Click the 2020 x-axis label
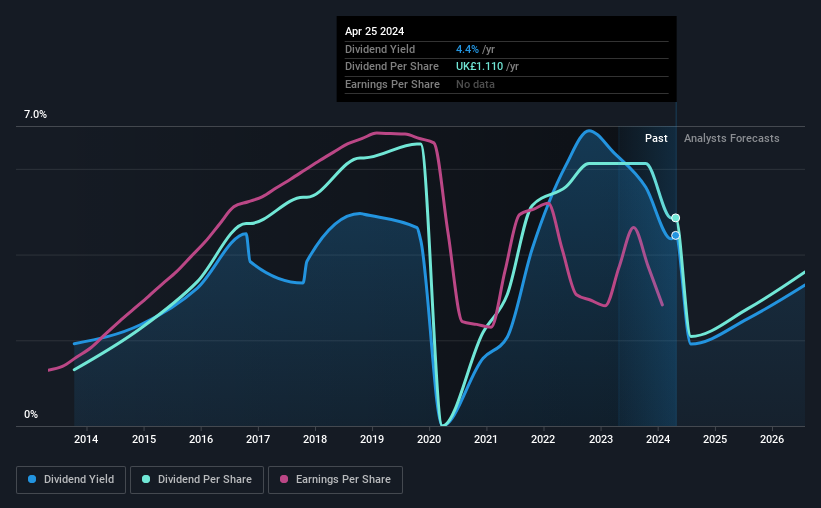Screen dimensions: 821x508 click(429, 439)
